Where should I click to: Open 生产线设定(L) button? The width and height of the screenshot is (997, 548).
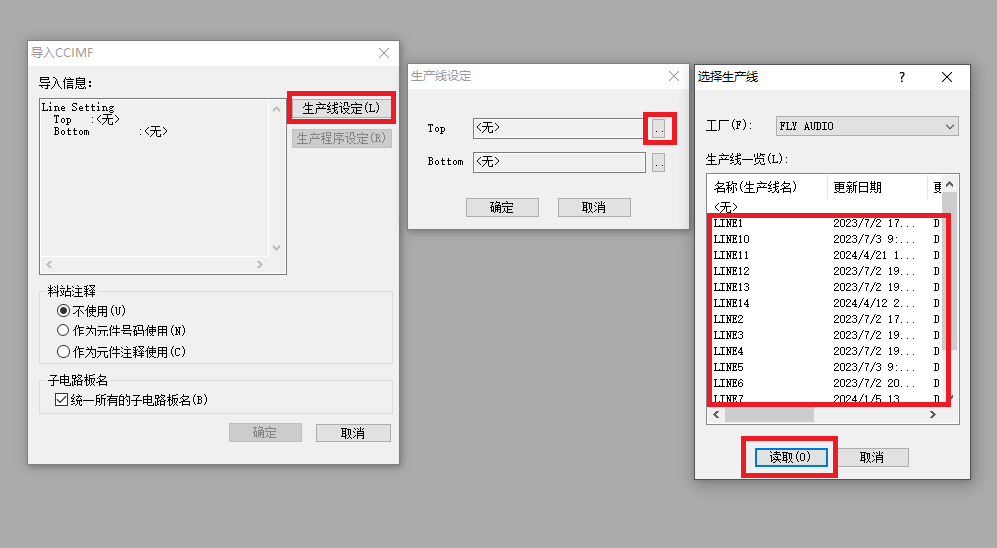pyautogui.click(x=341, y=108)
